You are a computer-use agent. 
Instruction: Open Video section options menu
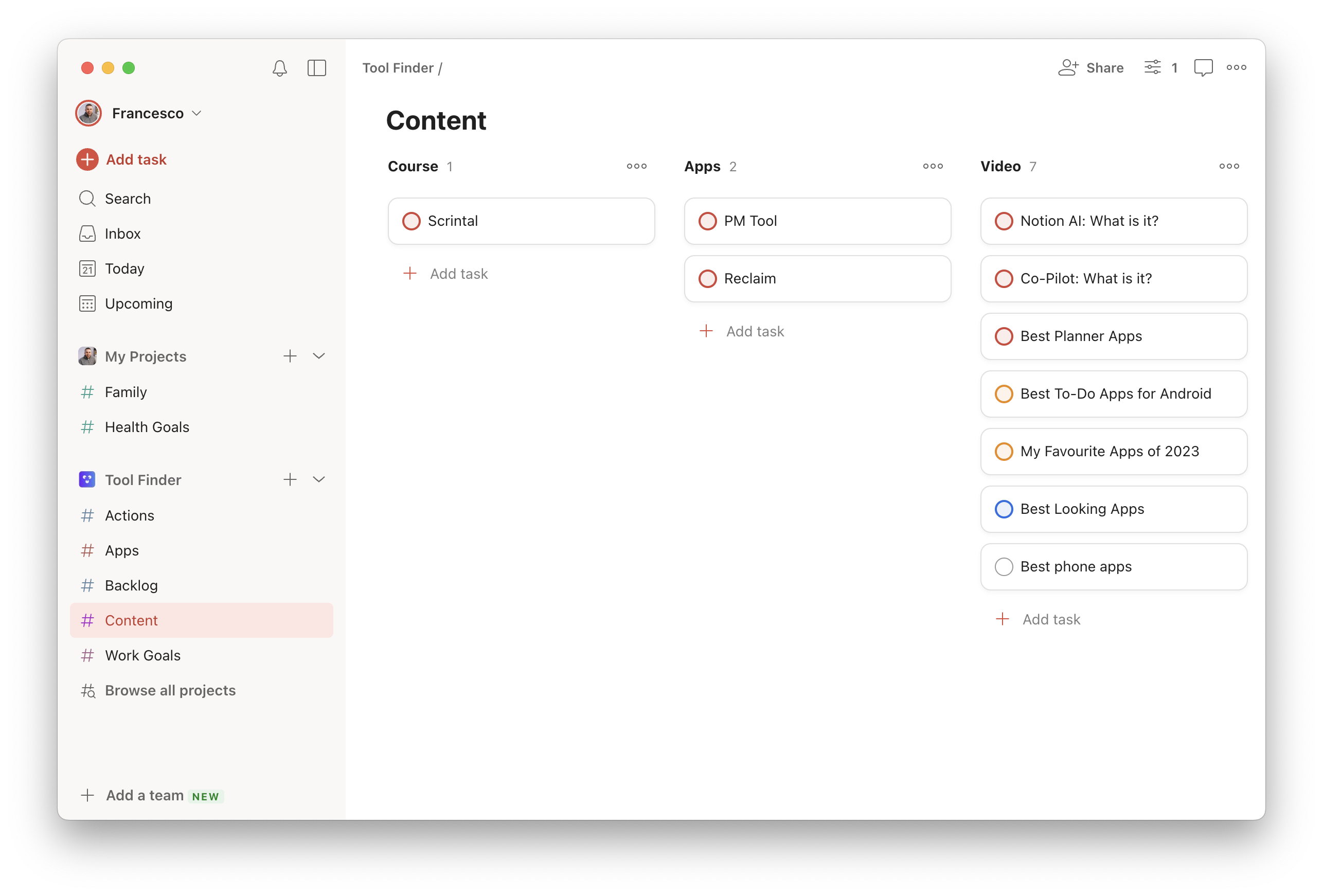[x=1230, y=166]
